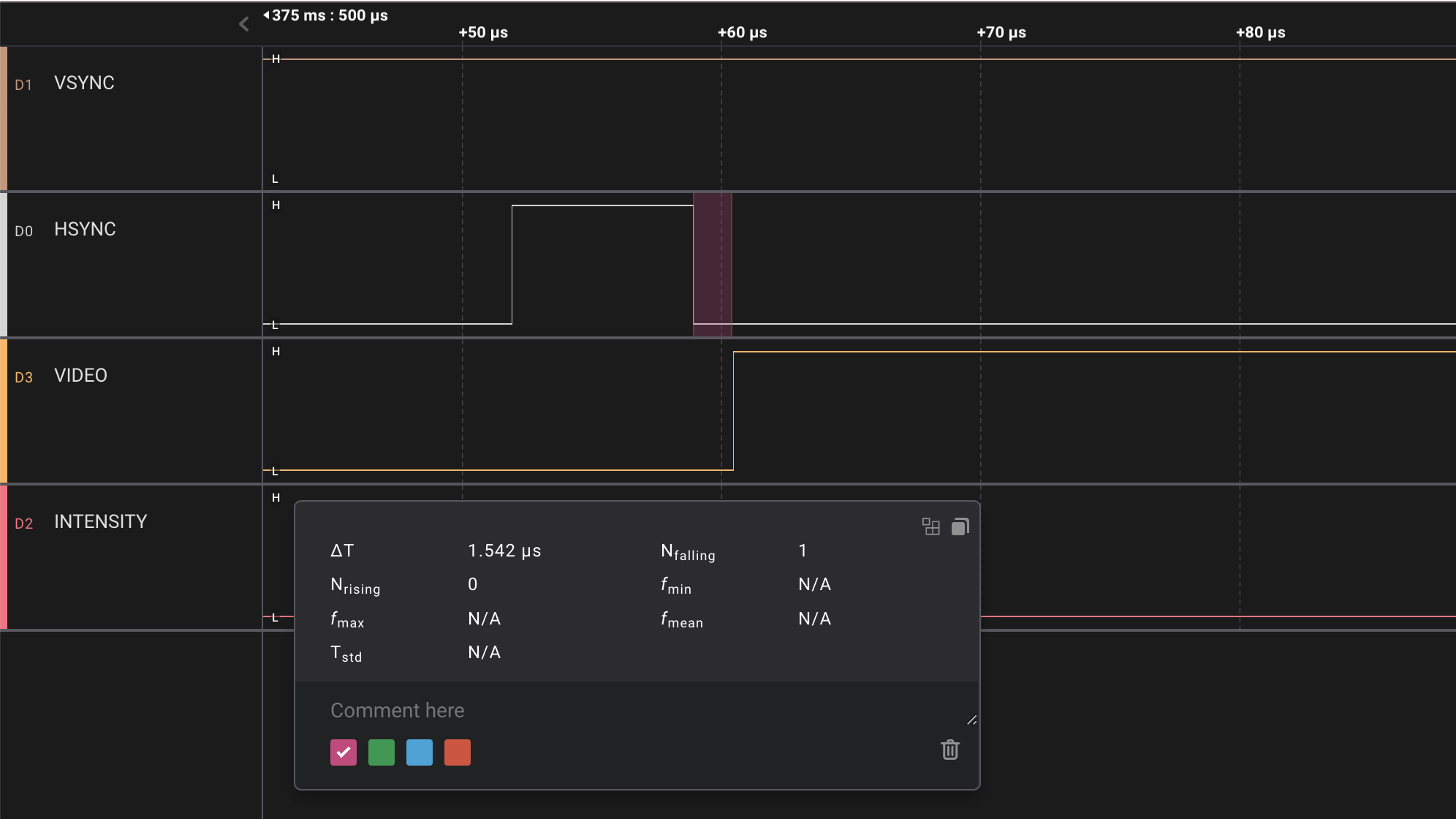
Task: Click the T std N/A value
Action: coord(485,652)
